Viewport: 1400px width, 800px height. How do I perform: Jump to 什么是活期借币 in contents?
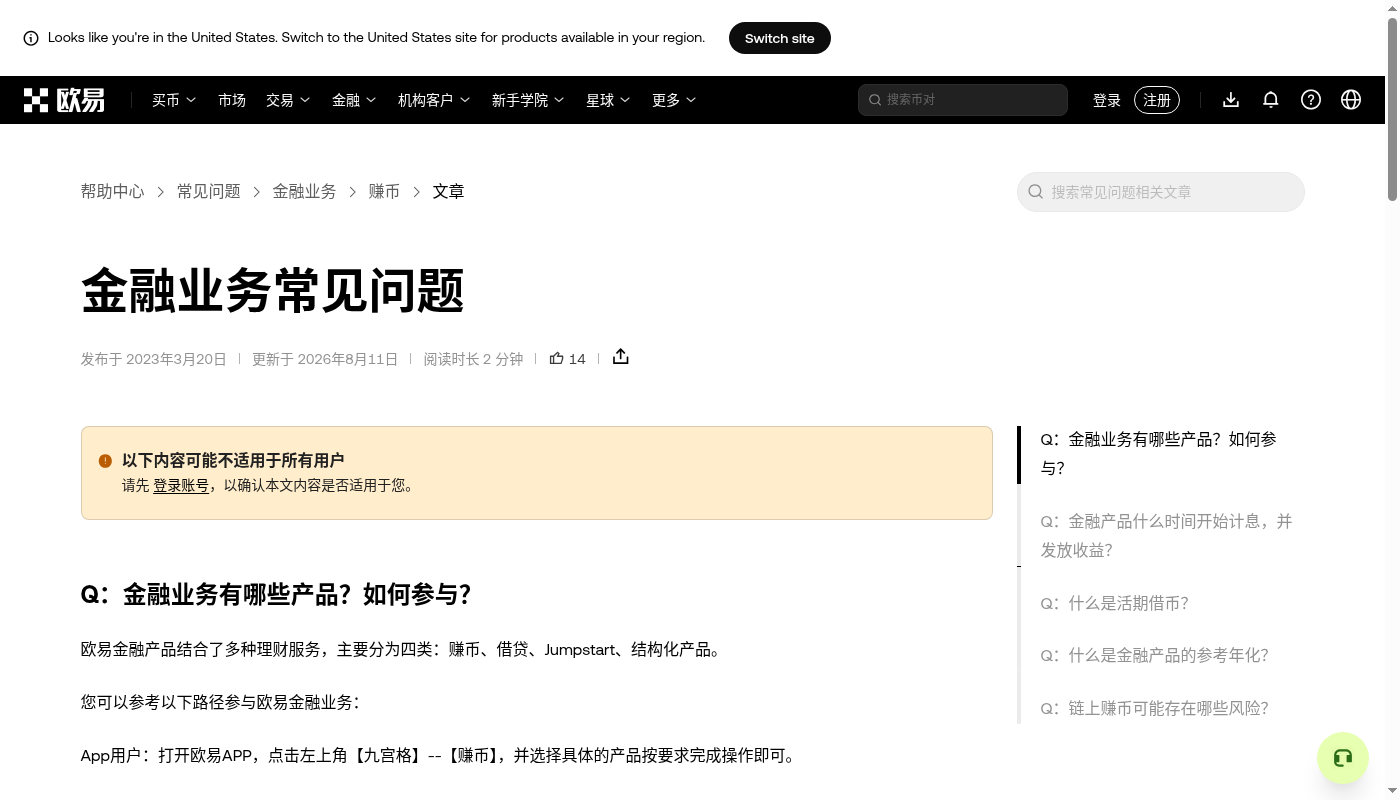coord(1115,603)
